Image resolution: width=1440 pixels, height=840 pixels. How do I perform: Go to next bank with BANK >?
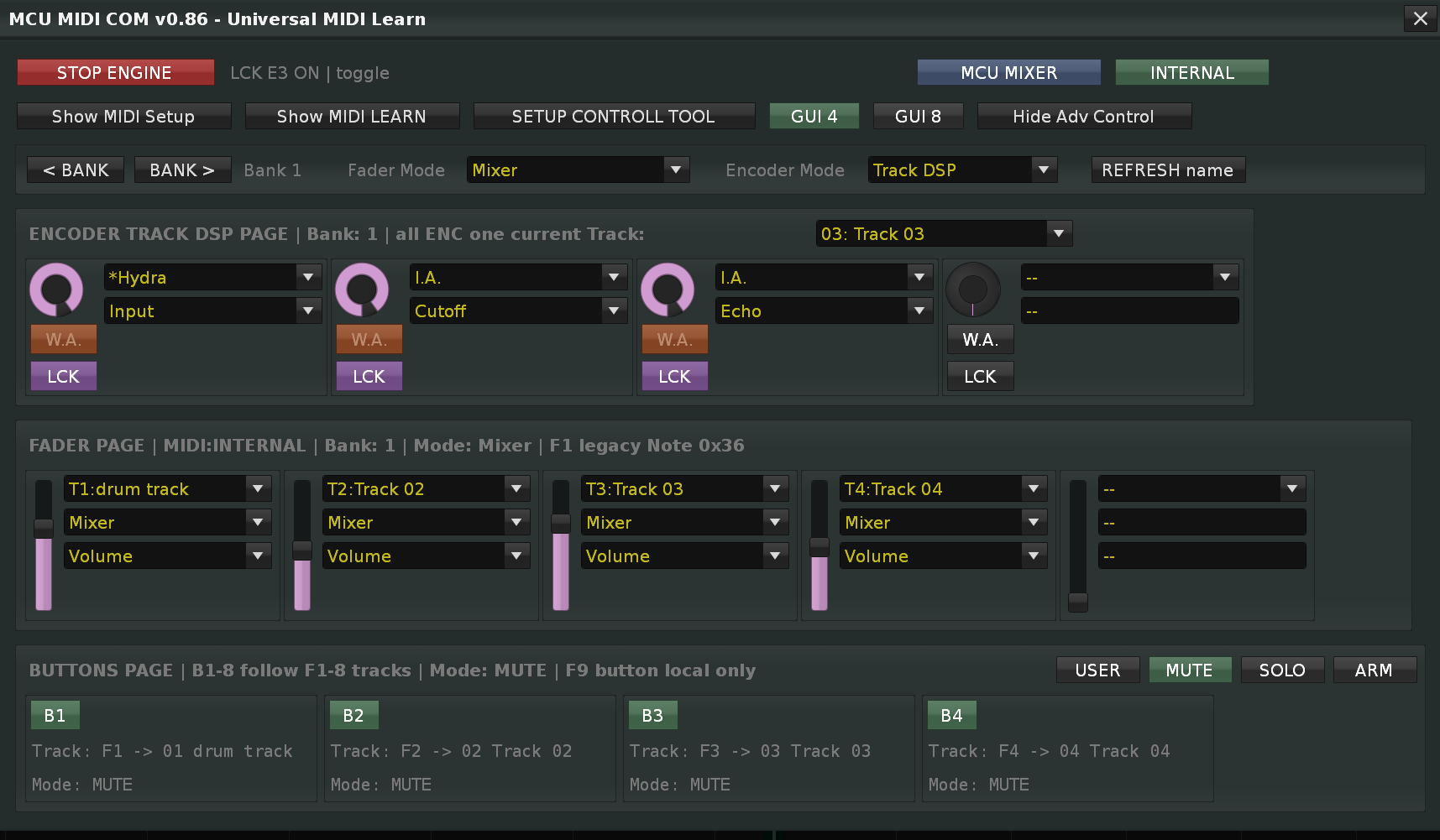182,170
